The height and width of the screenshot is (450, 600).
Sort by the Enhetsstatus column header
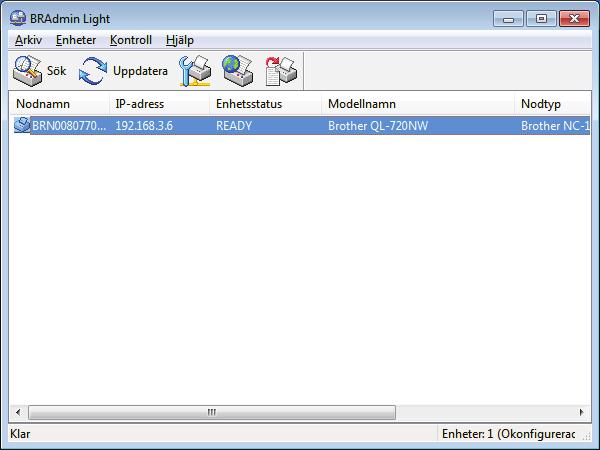tap(266, 104)
